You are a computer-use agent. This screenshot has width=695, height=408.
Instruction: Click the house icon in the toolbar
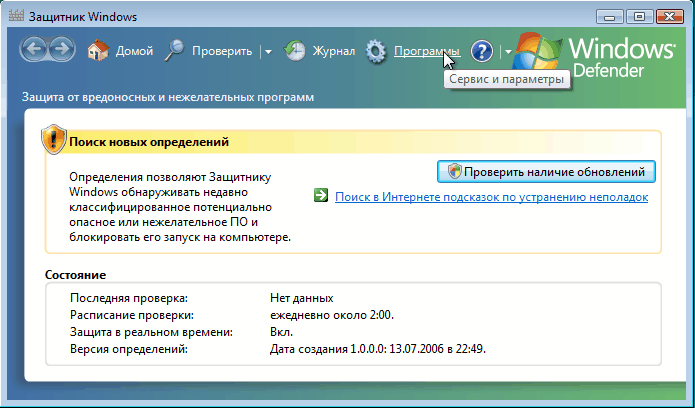click(x=98, y=50)
